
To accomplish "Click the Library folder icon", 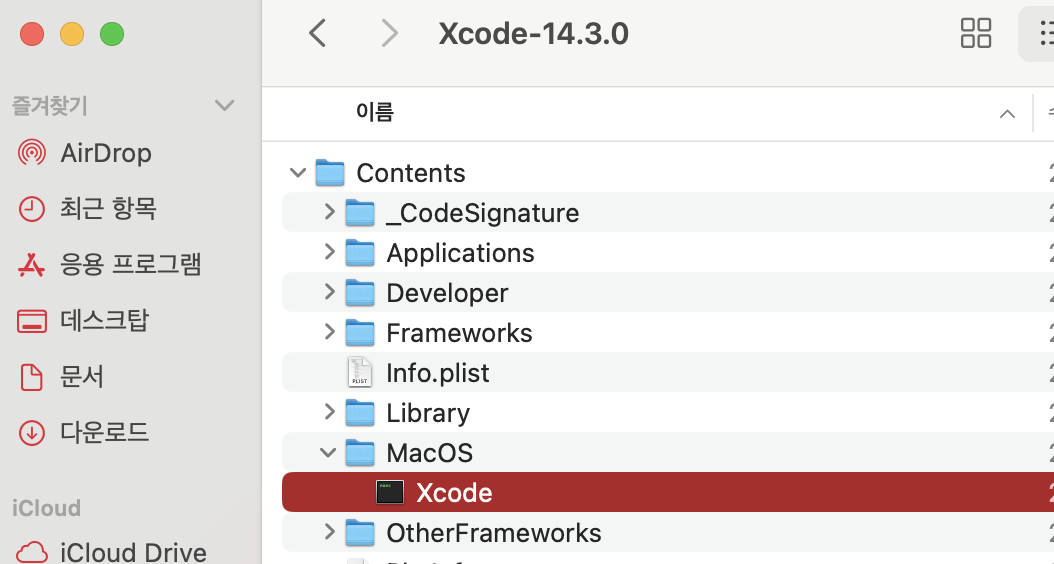I will pos(360,413).
